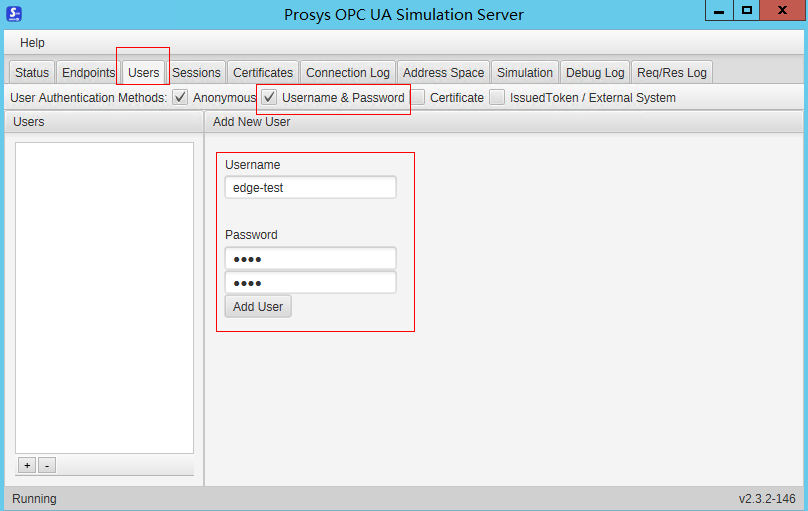Minimize the Simulation Server window

click(719, 10)
